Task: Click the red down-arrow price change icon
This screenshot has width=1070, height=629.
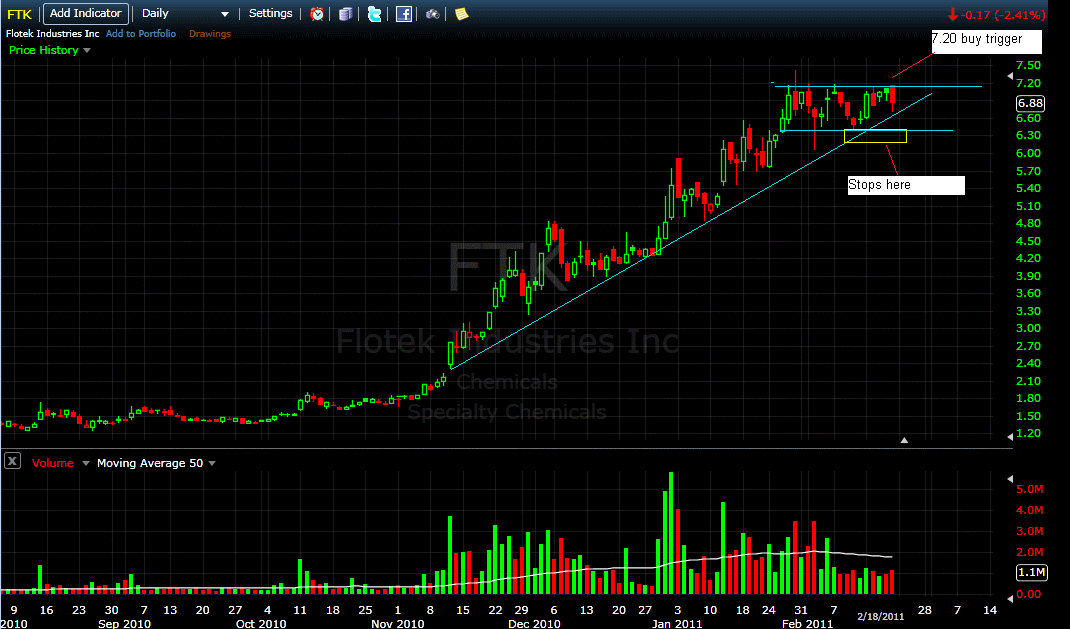Action: (x=953, y=14)
